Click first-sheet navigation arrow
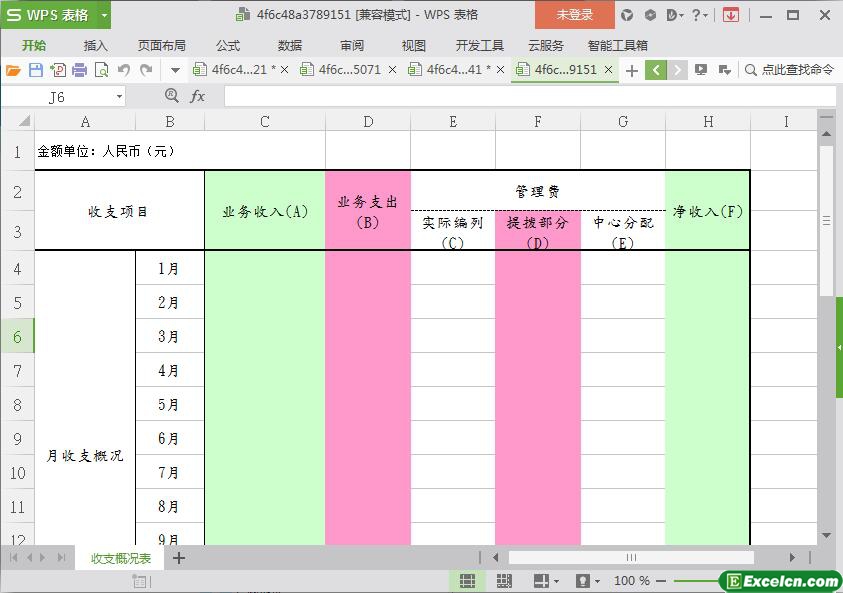The width and height of the screenshot is (843, 593). 13,558
